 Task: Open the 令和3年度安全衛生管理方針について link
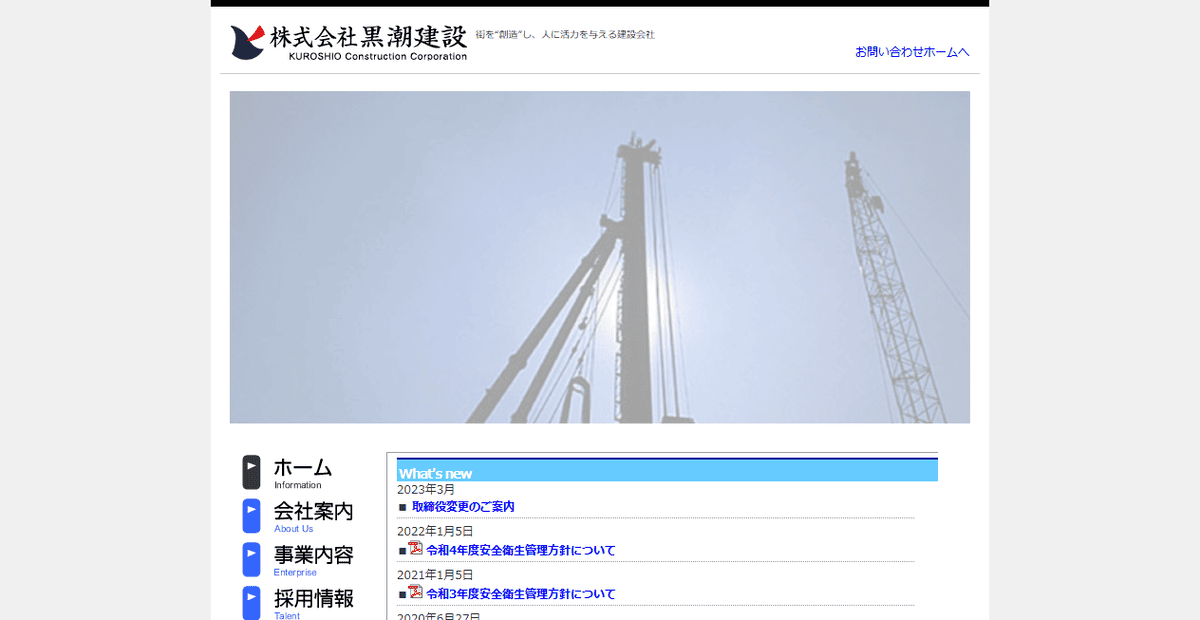click(x=519, y=593)
